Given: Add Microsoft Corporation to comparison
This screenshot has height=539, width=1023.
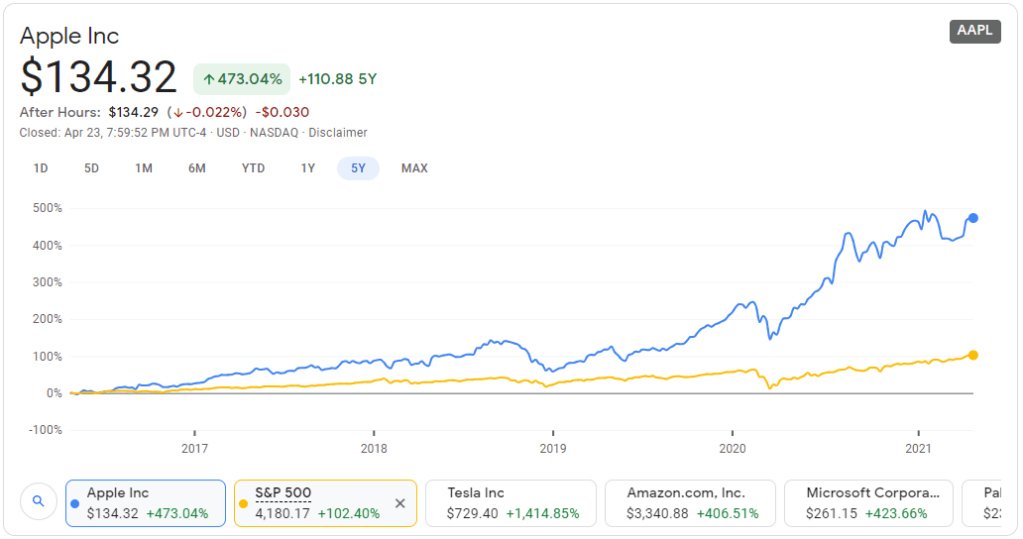Looking at the screenshot, I should (x=869, y=503).
